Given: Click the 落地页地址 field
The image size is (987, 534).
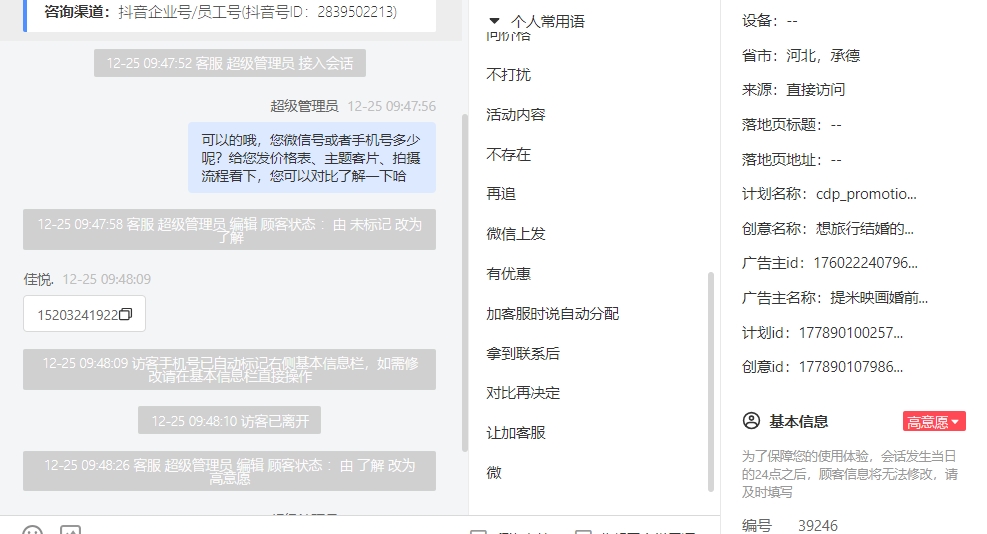Looking at the screenshot, I should pos(791,159).
